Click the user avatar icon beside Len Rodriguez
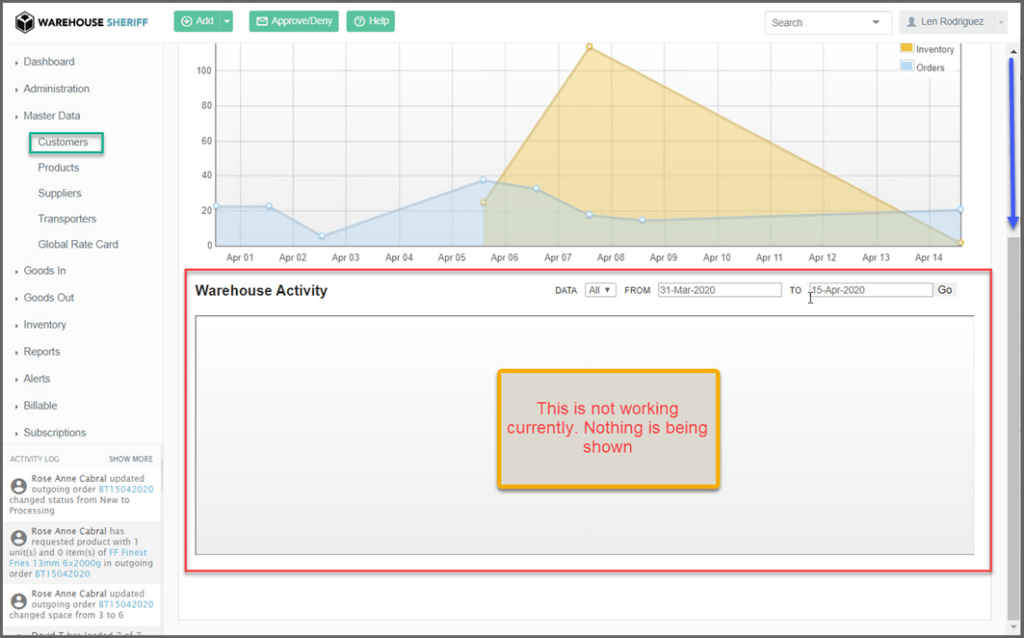The width and height of the screenshot is (1024, 638). point(912,22)
